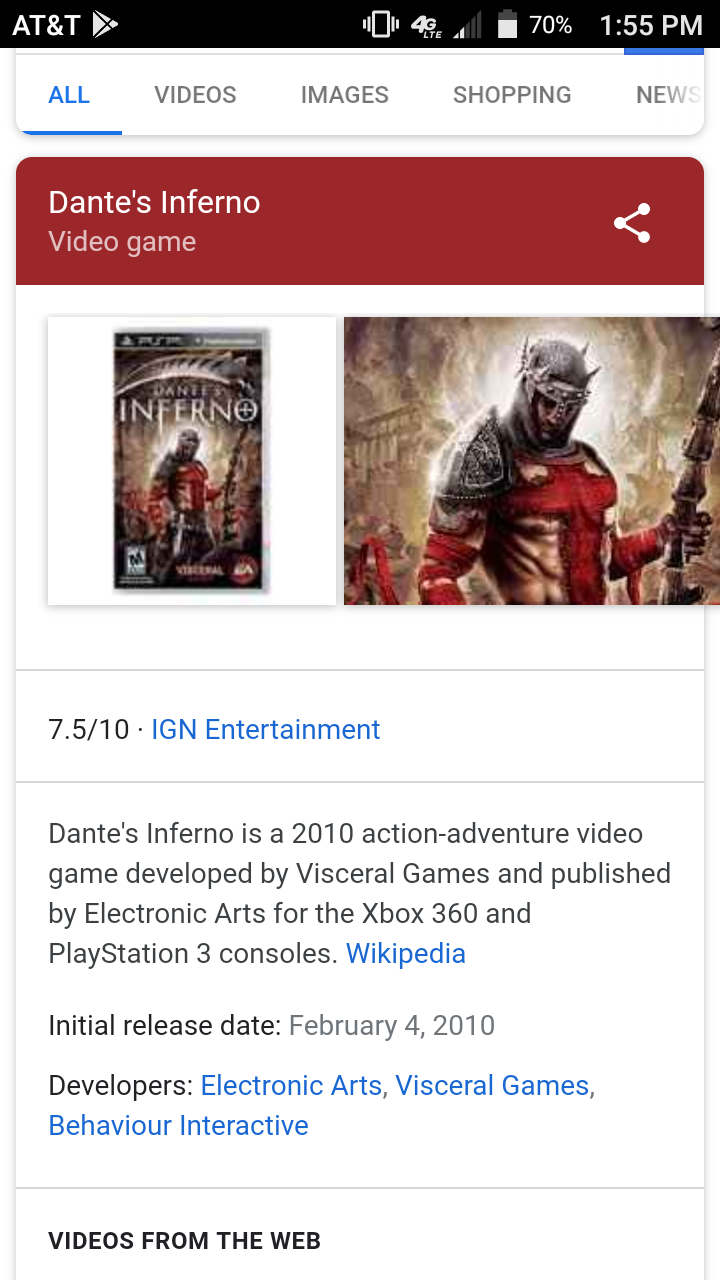The width and height of the screenshot is (720, 1280).
Task: Tap the battery icon in status bar
Action: click(507, 24)
